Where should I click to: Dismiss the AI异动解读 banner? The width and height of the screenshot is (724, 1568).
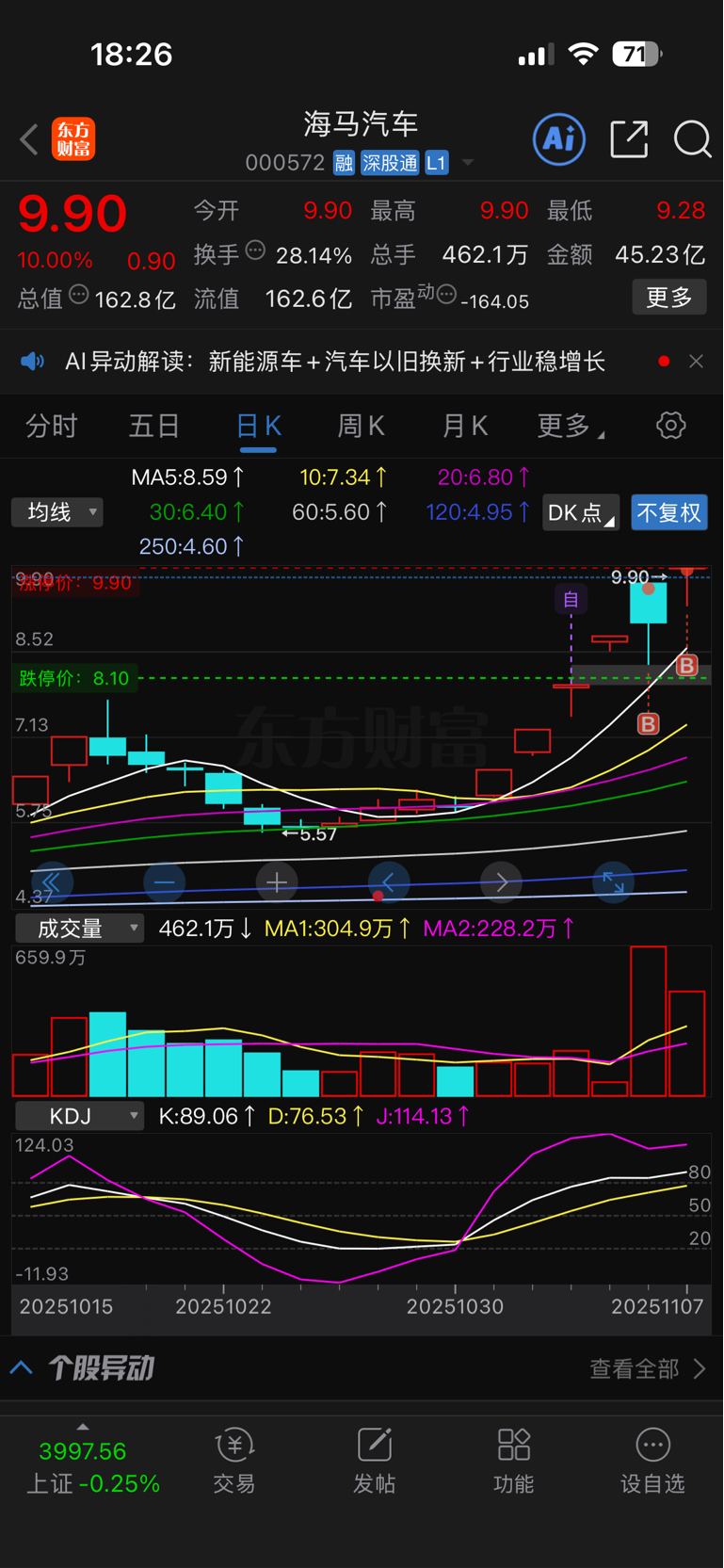696,362
